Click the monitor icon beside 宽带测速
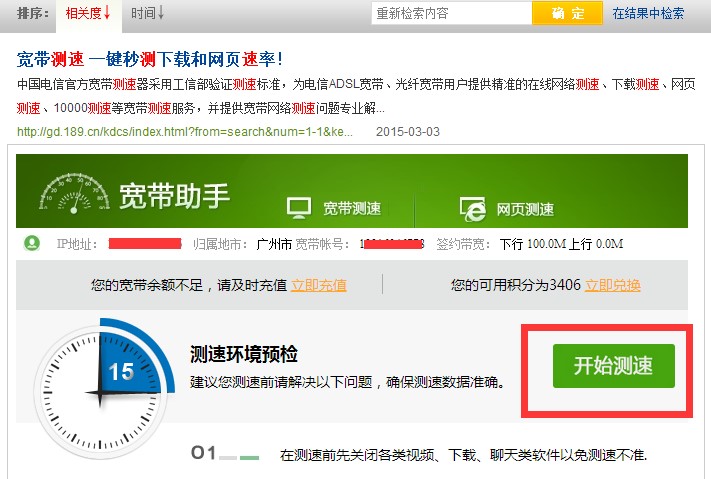 (x=299, y=208)
